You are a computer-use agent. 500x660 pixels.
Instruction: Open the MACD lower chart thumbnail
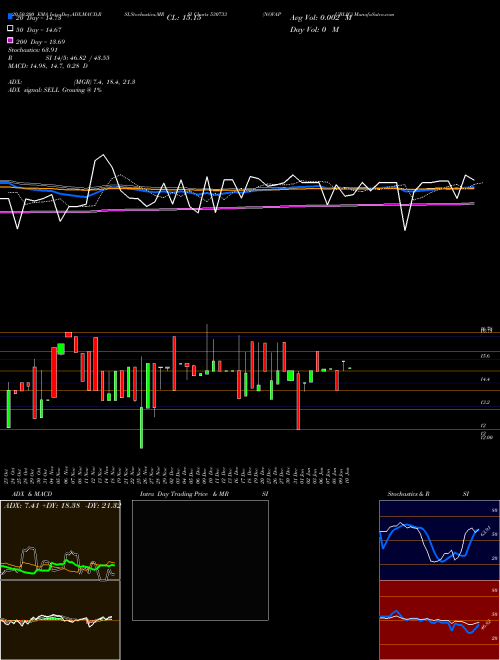(60, 620)
